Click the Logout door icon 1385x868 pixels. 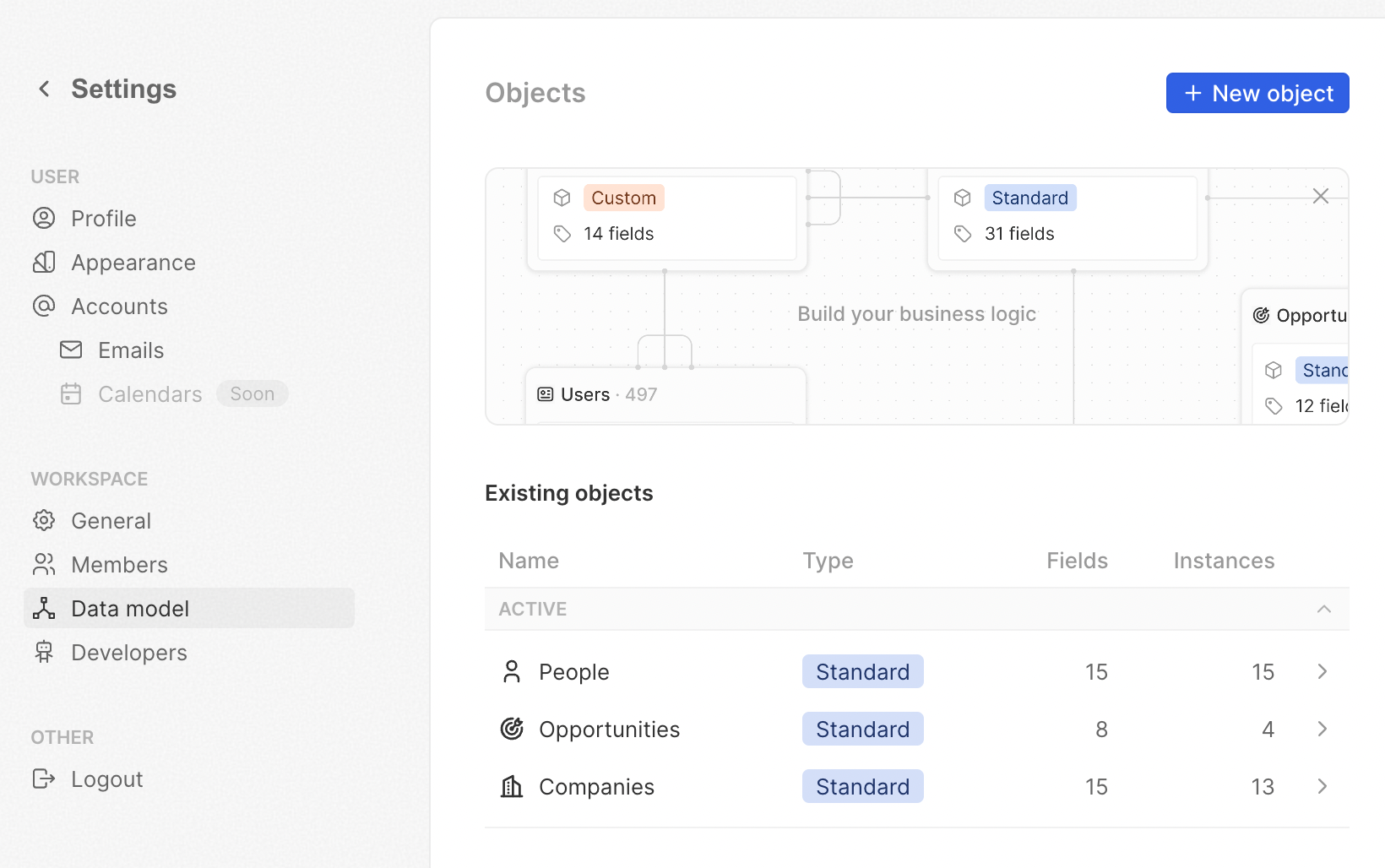44,779
